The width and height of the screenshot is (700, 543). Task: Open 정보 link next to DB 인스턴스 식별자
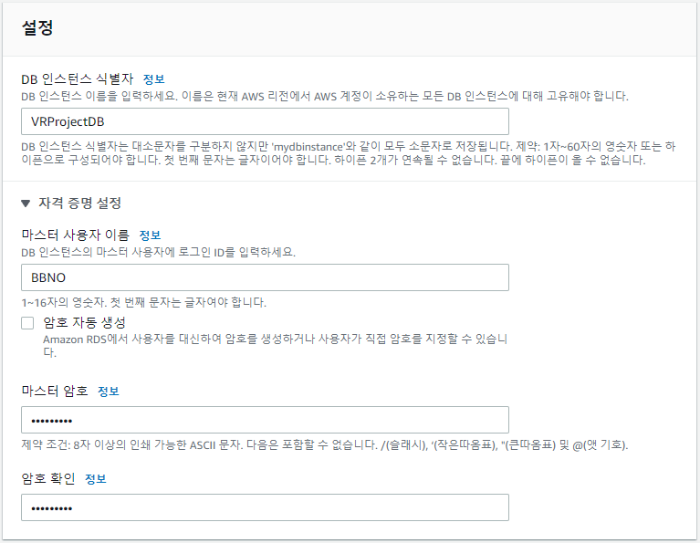(x=154, y=79)
